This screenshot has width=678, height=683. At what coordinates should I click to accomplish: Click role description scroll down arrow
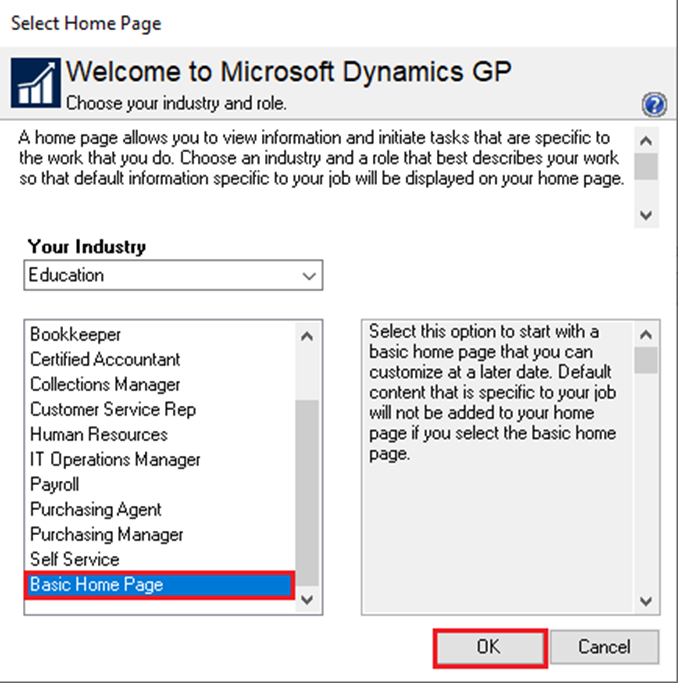[646, 601]
